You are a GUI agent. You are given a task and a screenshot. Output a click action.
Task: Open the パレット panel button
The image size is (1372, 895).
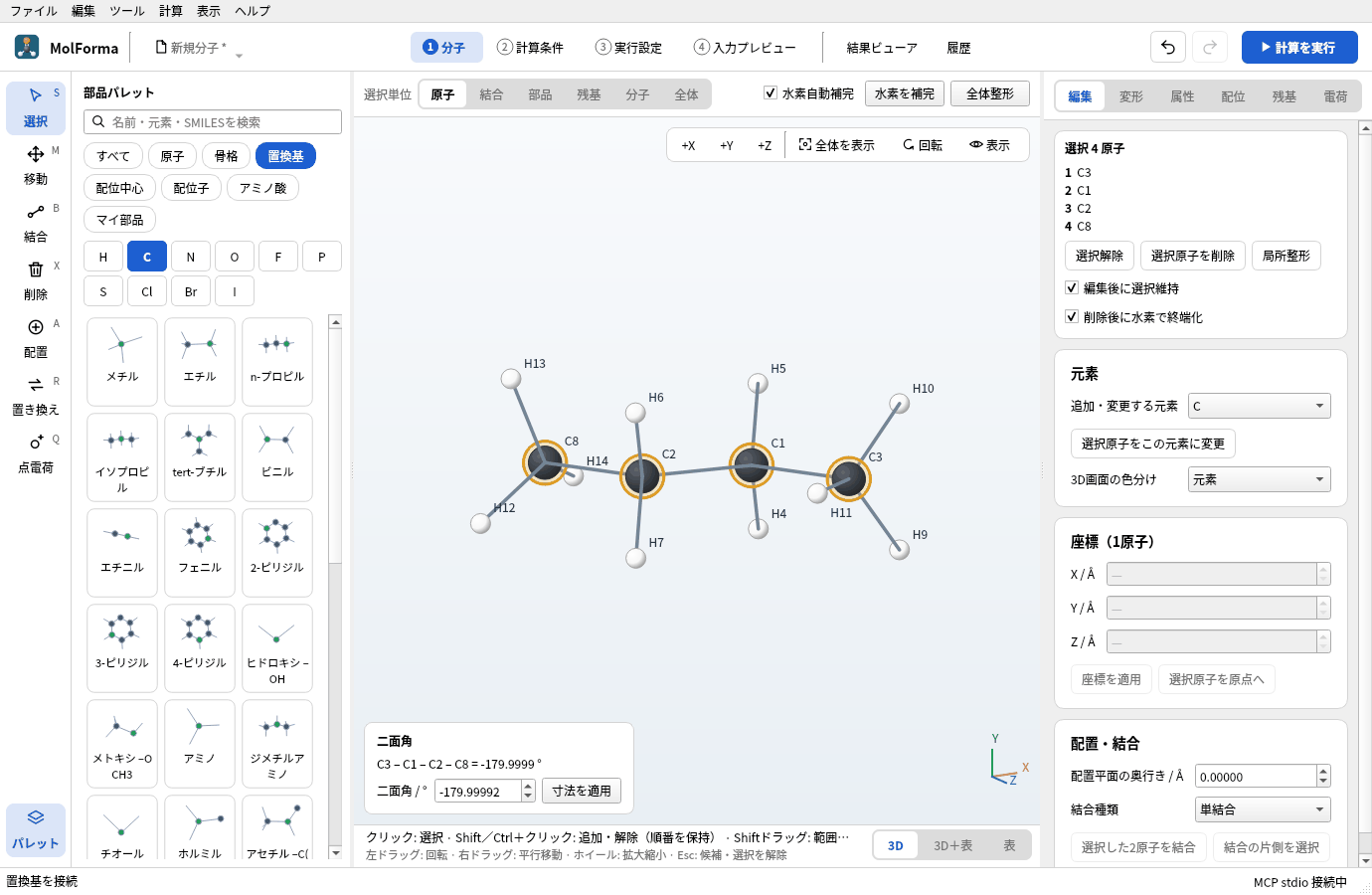36,829
